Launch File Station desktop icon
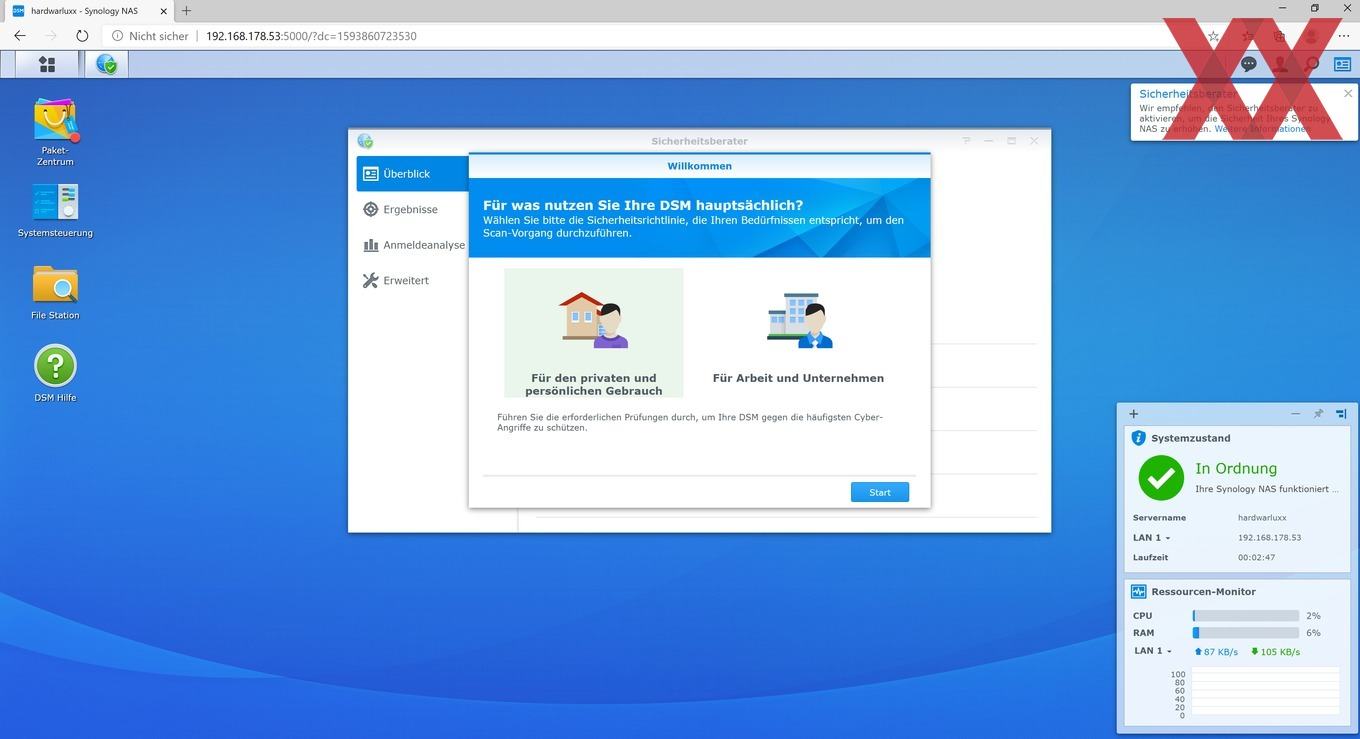 [55, 292]
